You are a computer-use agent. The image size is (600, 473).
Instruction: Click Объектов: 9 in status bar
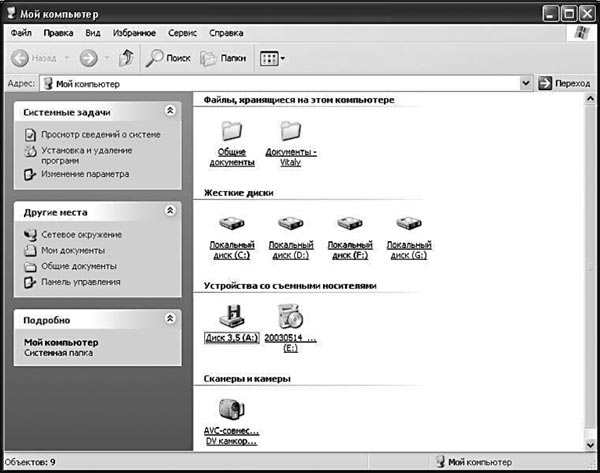coord(30,462)
